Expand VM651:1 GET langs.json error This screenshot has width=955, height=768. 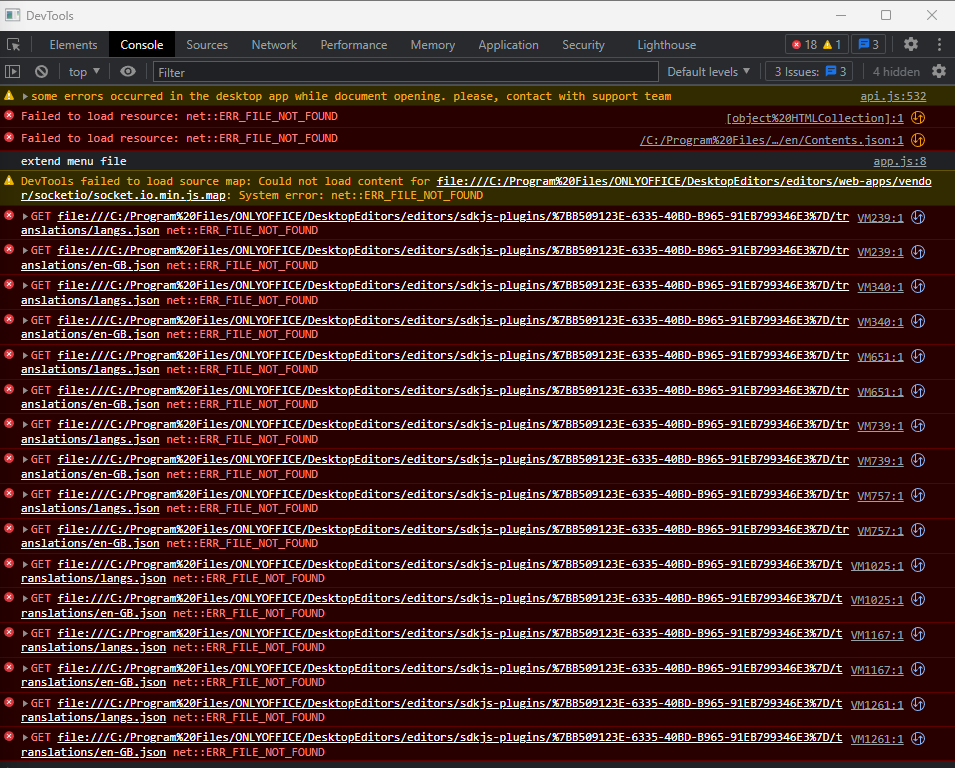pos(25,355)
